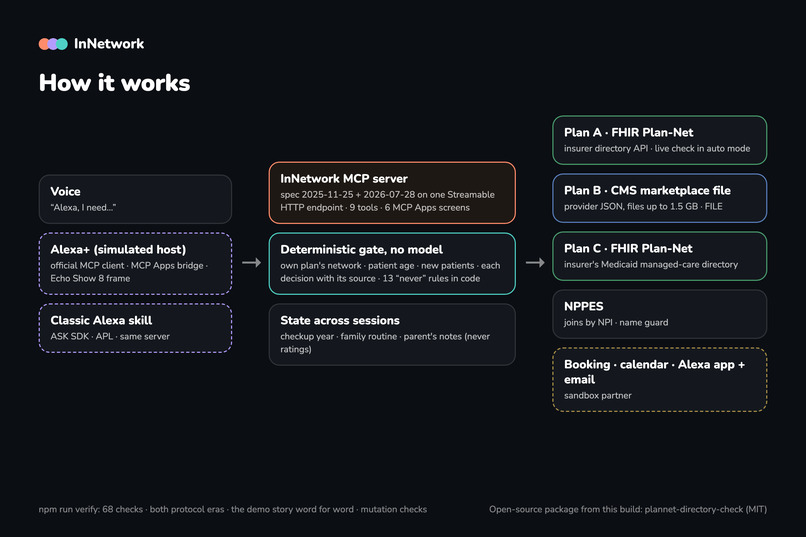Click the InNetwork three-dot logo

pos(53,44)
